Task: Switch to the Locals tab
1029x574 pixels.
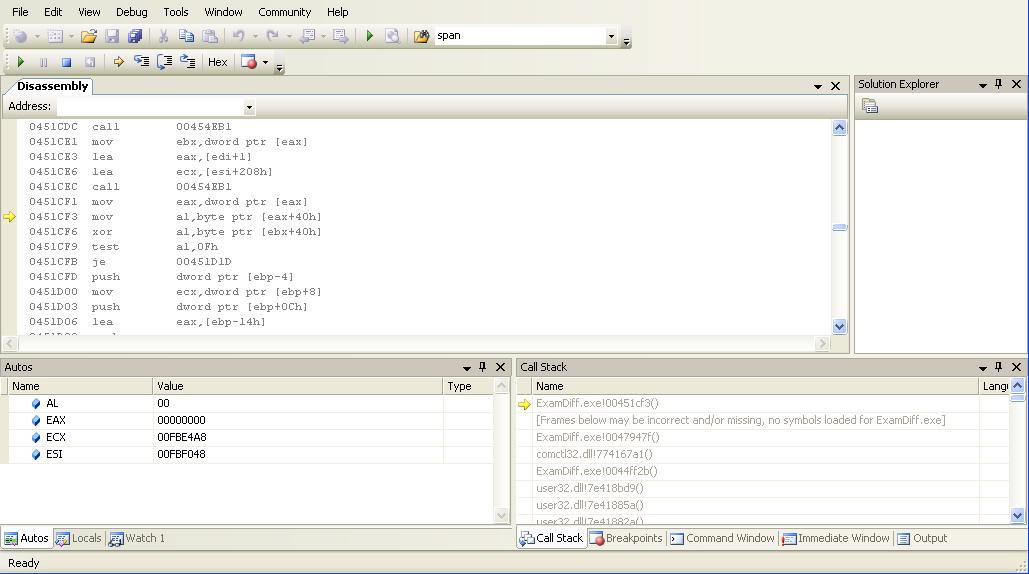Action: (x=79, y=539)
